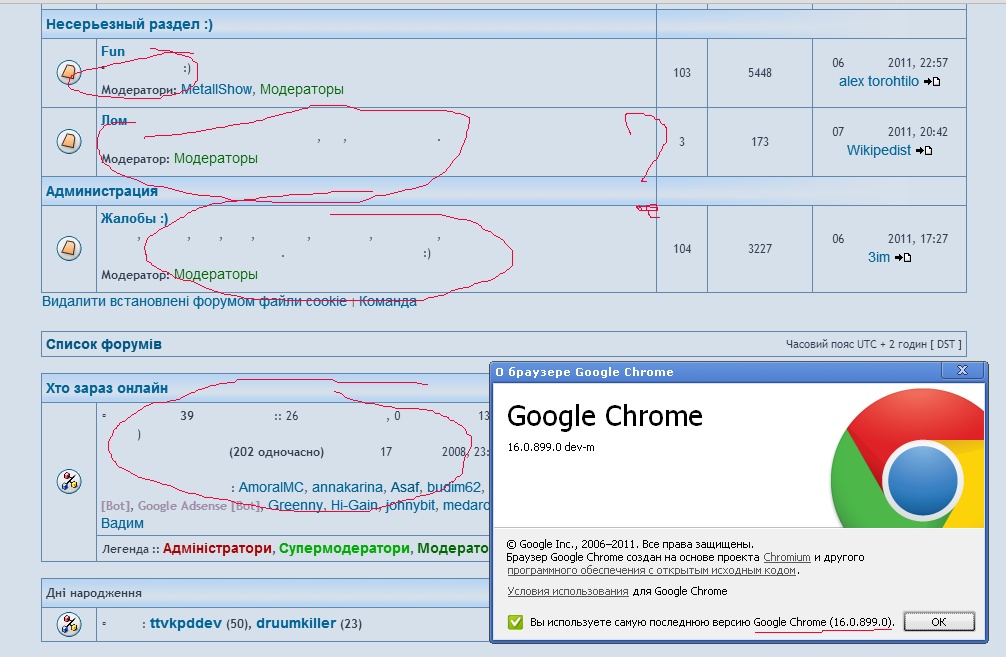Click green up-to-date check icon in dialog
This screenshot has width=1006, height=657.
tap(515, 622)
